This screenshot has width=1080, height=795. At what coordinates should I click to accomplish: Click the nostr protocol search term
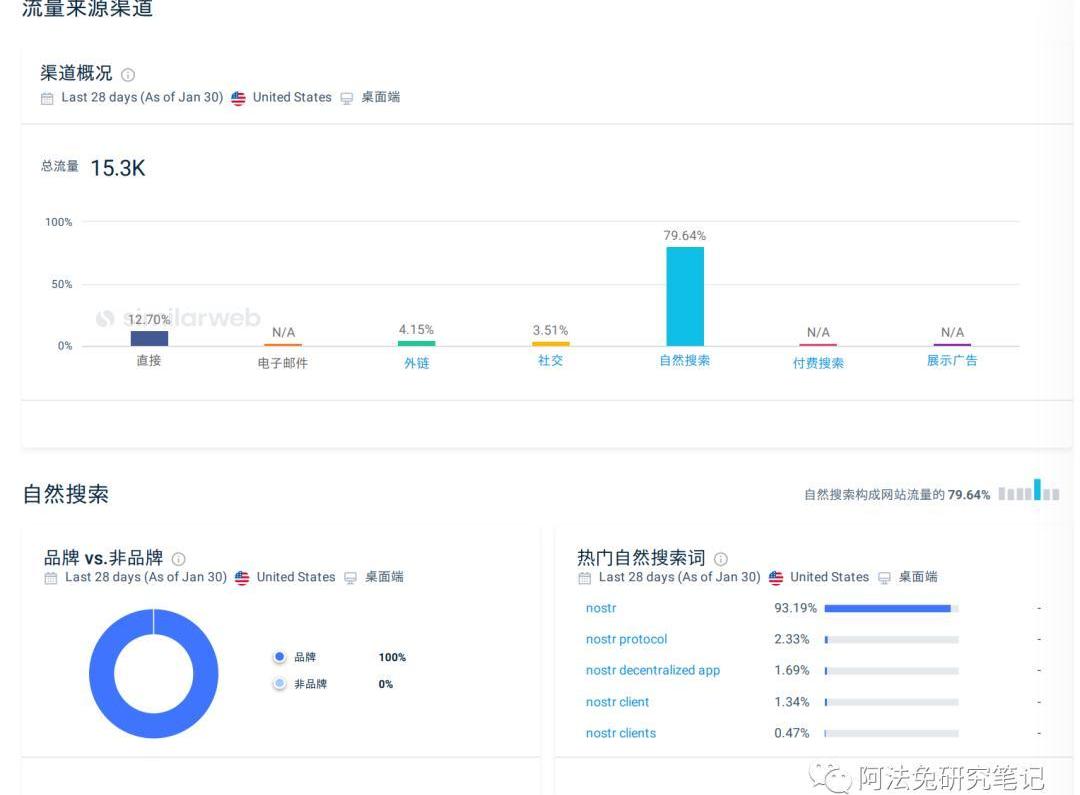[626, 639]
